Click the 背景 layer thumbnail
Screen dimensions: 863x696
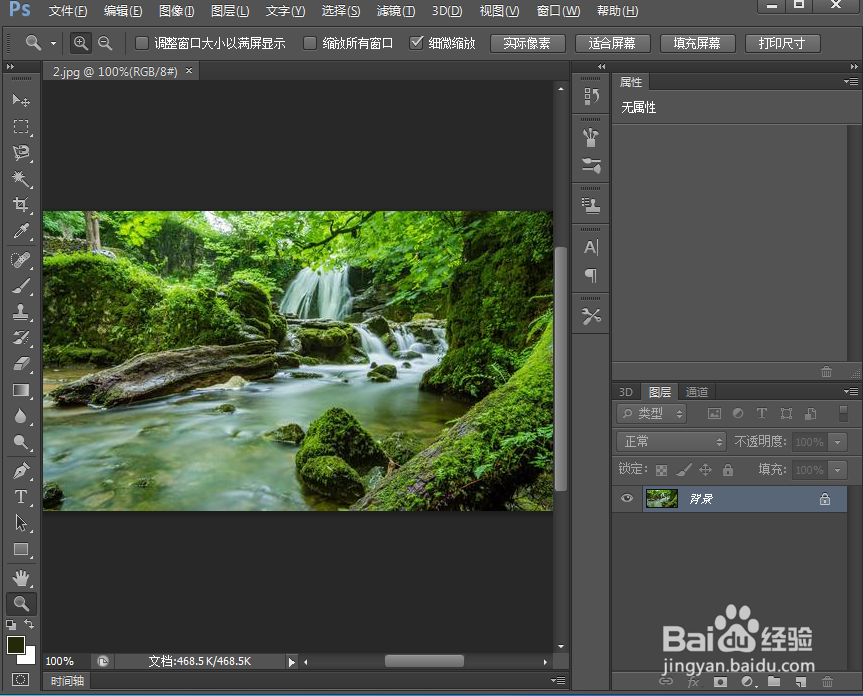662,498
